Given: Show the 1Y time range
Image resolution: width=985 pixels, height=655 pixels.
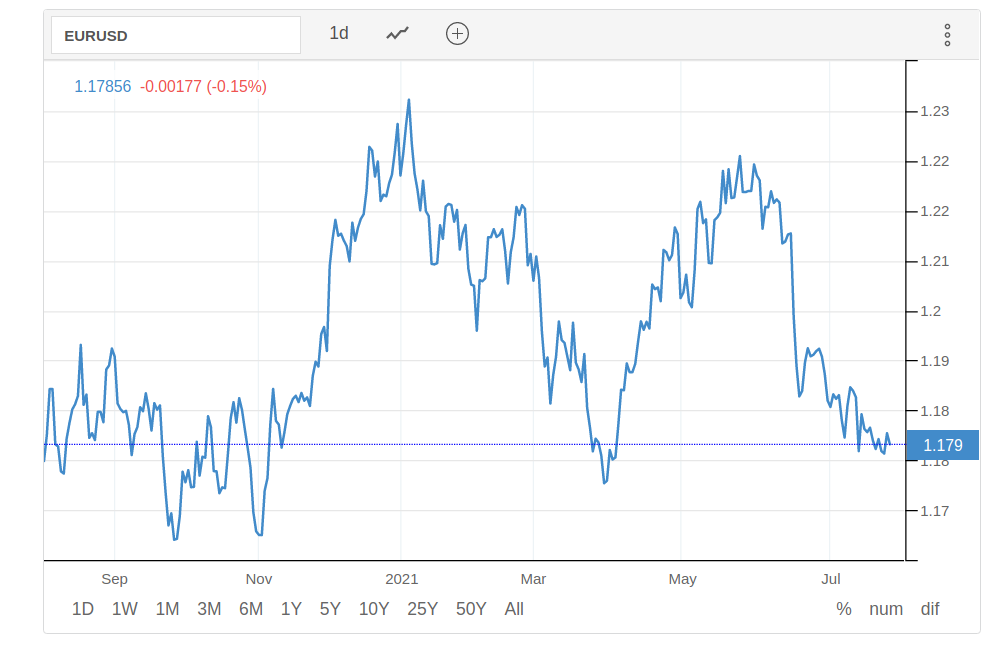Looking at the screenshot, I should click(x=291, y=609).
